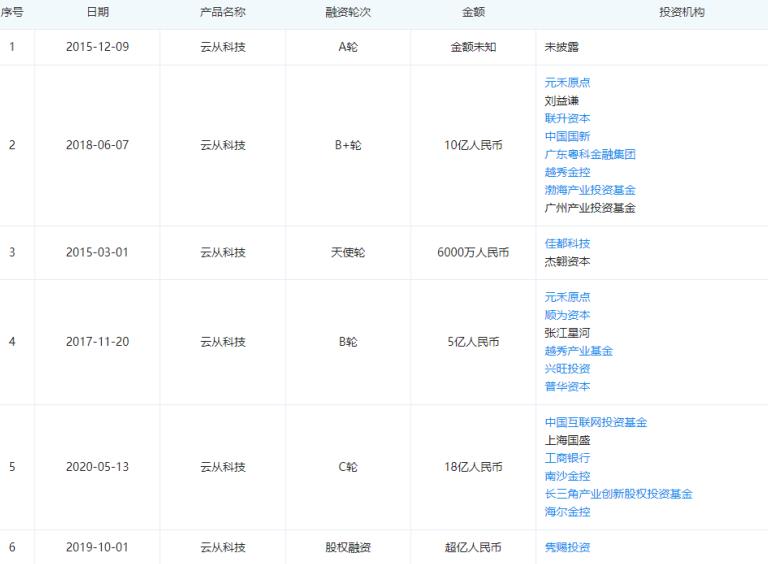768x564 pixels.
Task: Open the 联升资本 investor link
Action: (567, 118)
